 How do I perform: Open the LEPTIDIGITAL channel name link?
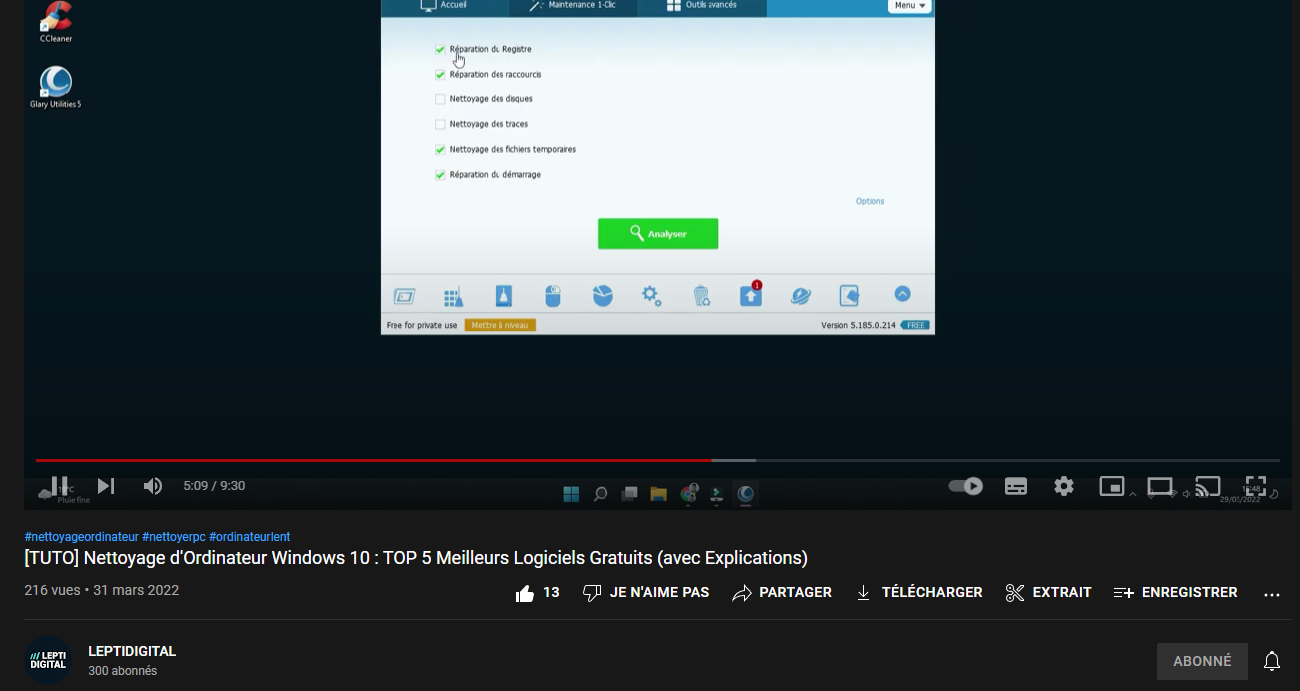(x=132, y=651)
